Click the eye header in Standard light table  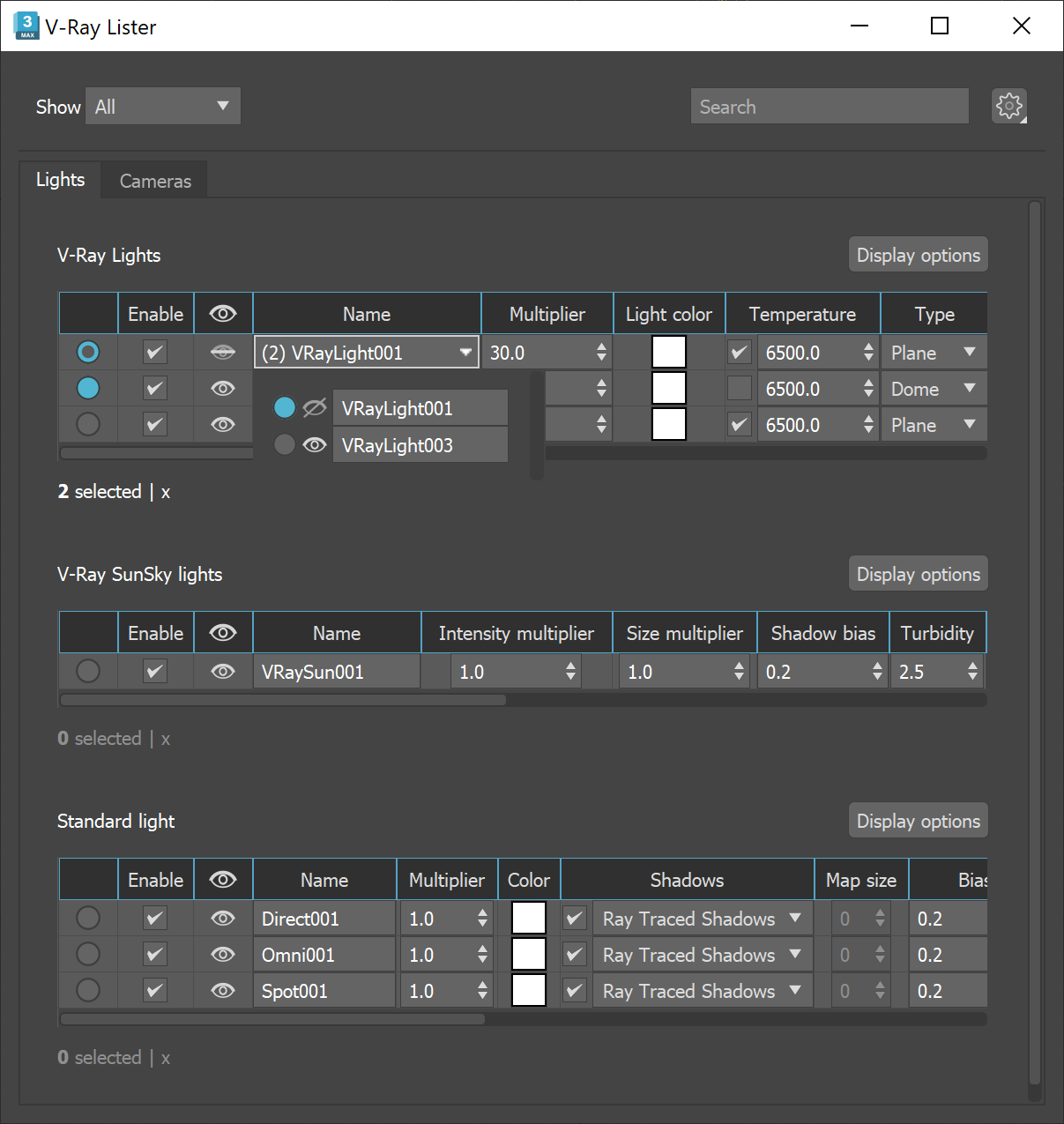click(222, 879)
